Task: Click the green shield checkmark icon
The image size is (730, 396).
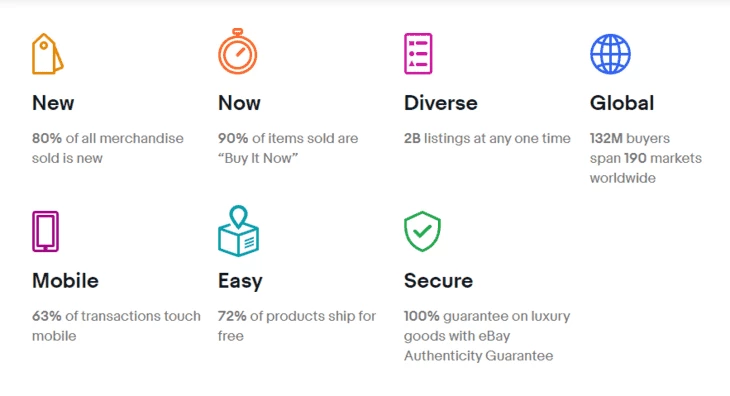Action: coord(422,231)
